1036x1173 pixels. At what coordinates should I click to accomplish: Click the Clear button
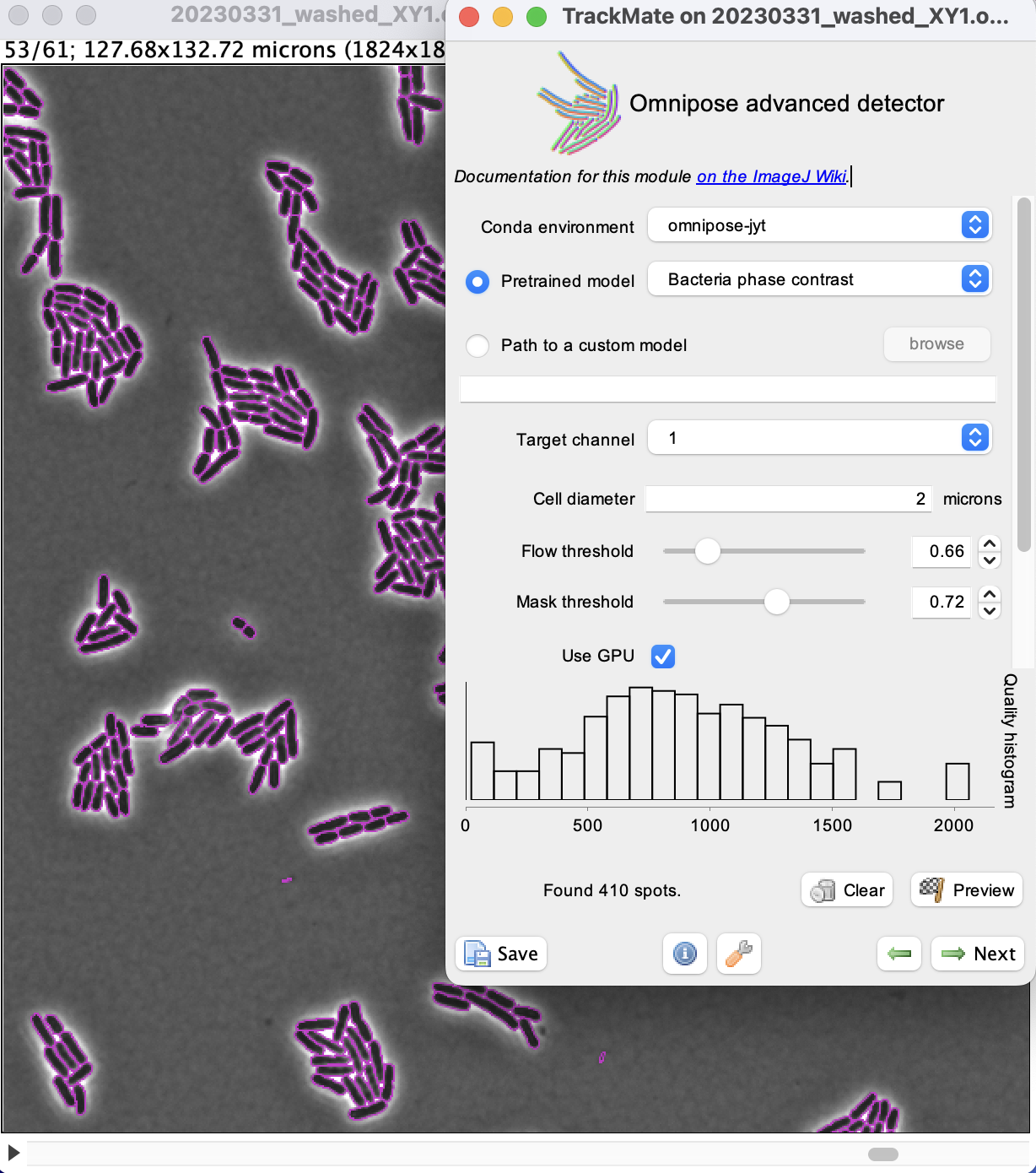847,890
